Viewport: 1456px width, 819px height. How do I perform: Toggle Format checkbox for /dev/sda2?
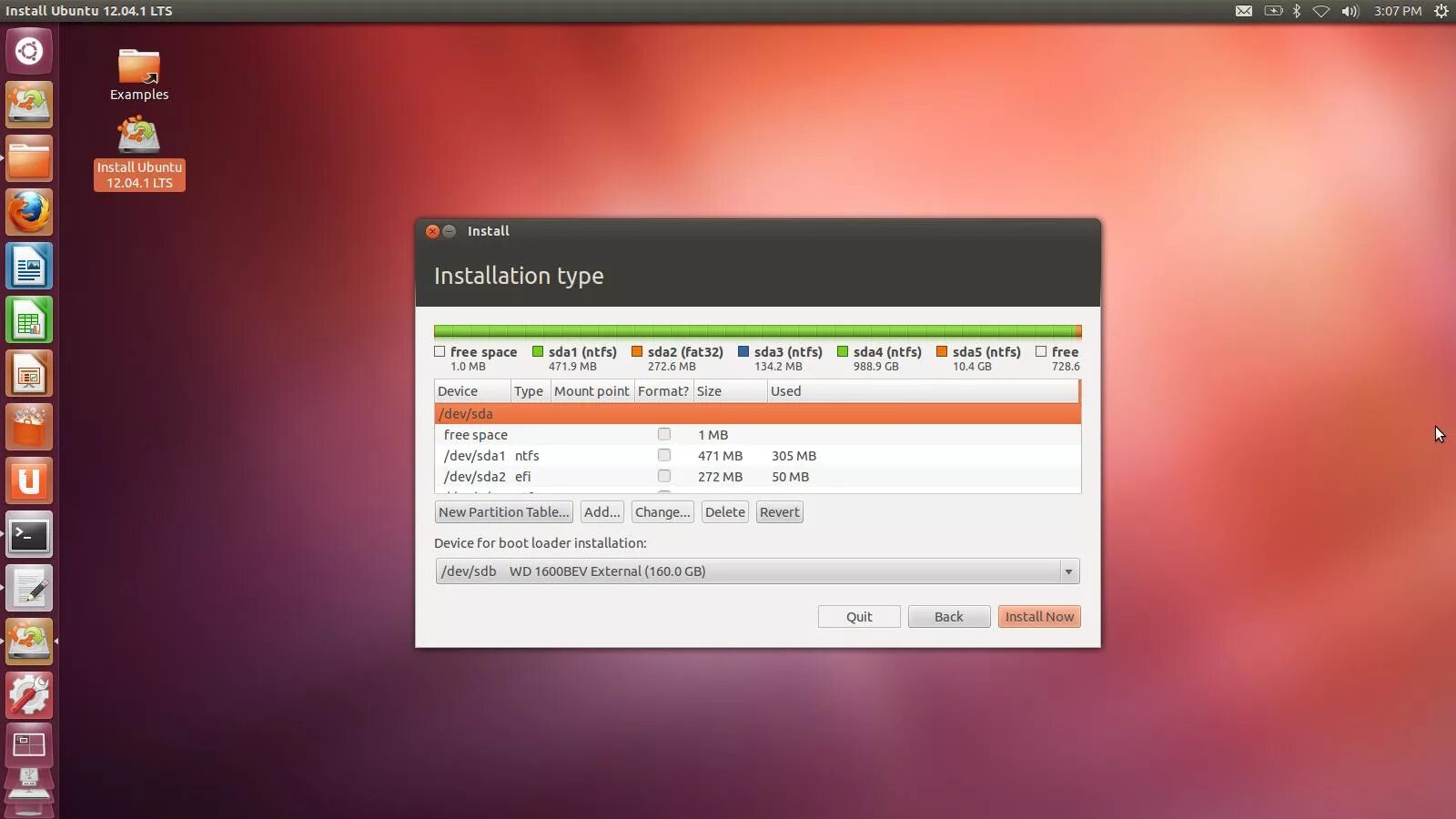(664, 476)
